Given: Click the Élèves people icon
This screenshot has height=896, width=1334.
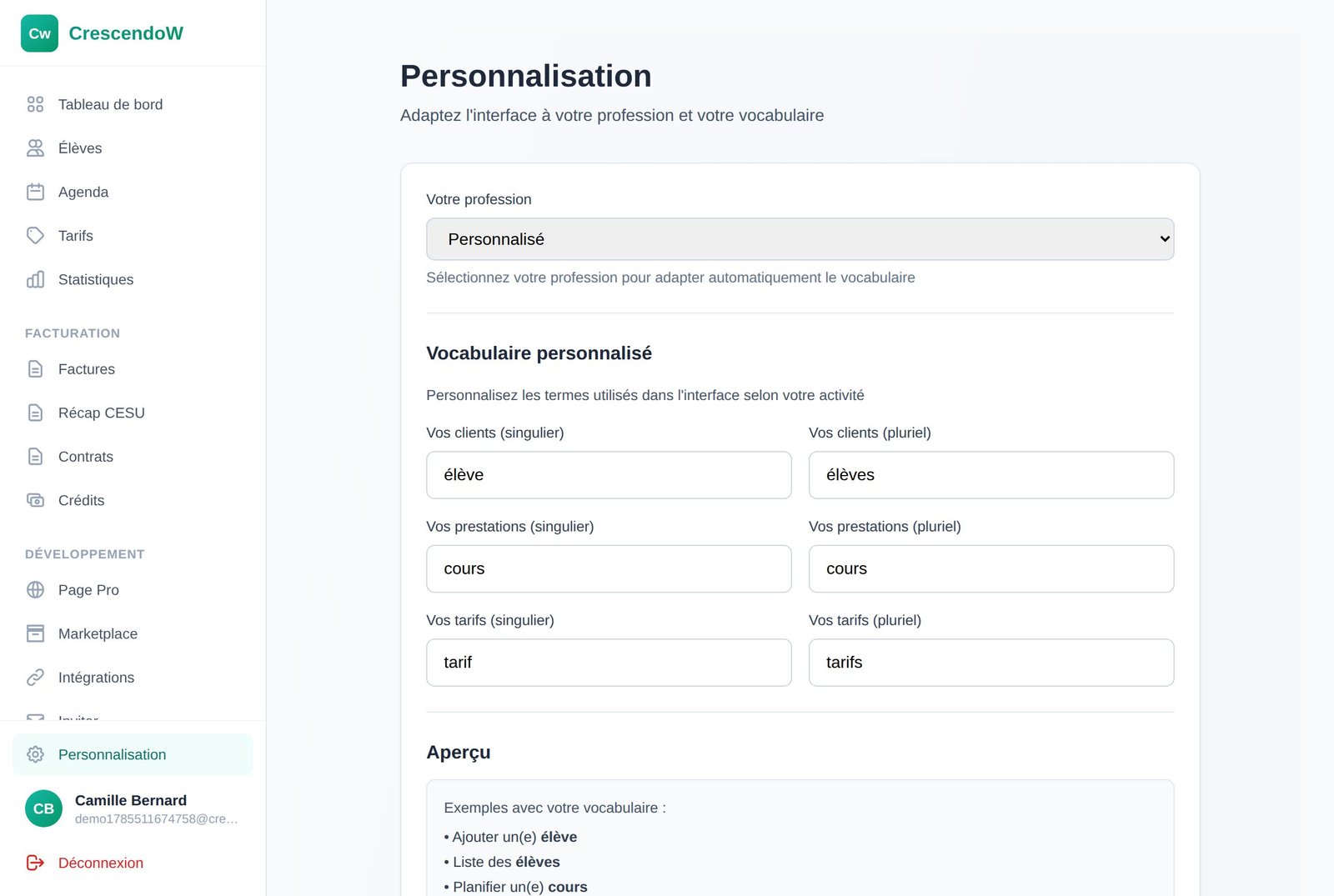Looking at the screenshot, I should (x=35, y=148).
